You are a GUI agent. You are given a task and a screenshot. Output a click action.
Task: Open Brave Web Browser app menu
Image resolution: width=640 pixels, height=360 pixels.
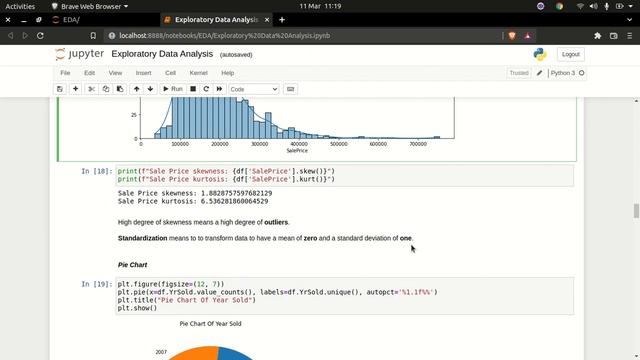coord(89,6)
